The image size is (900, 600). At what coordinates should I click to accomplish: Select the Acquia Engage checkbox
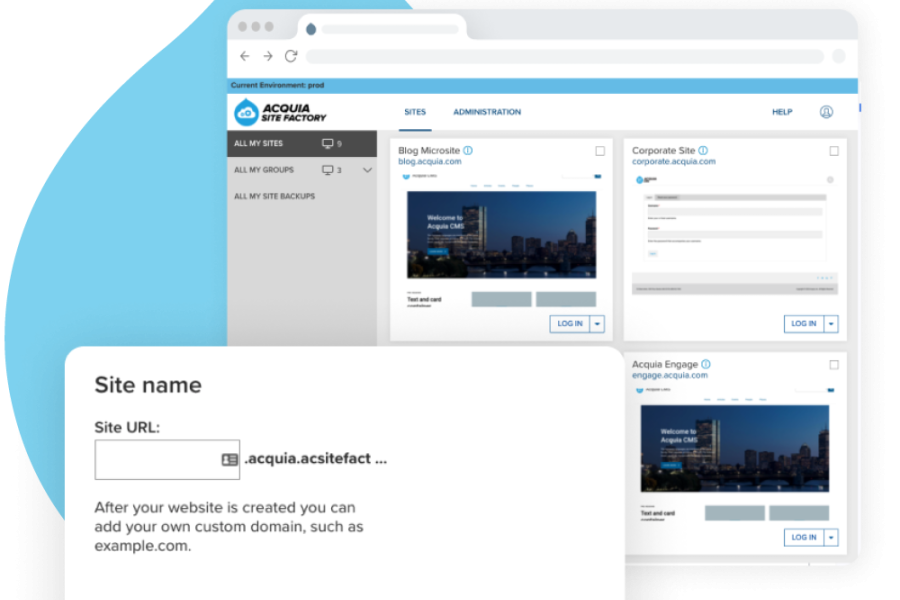834,365
